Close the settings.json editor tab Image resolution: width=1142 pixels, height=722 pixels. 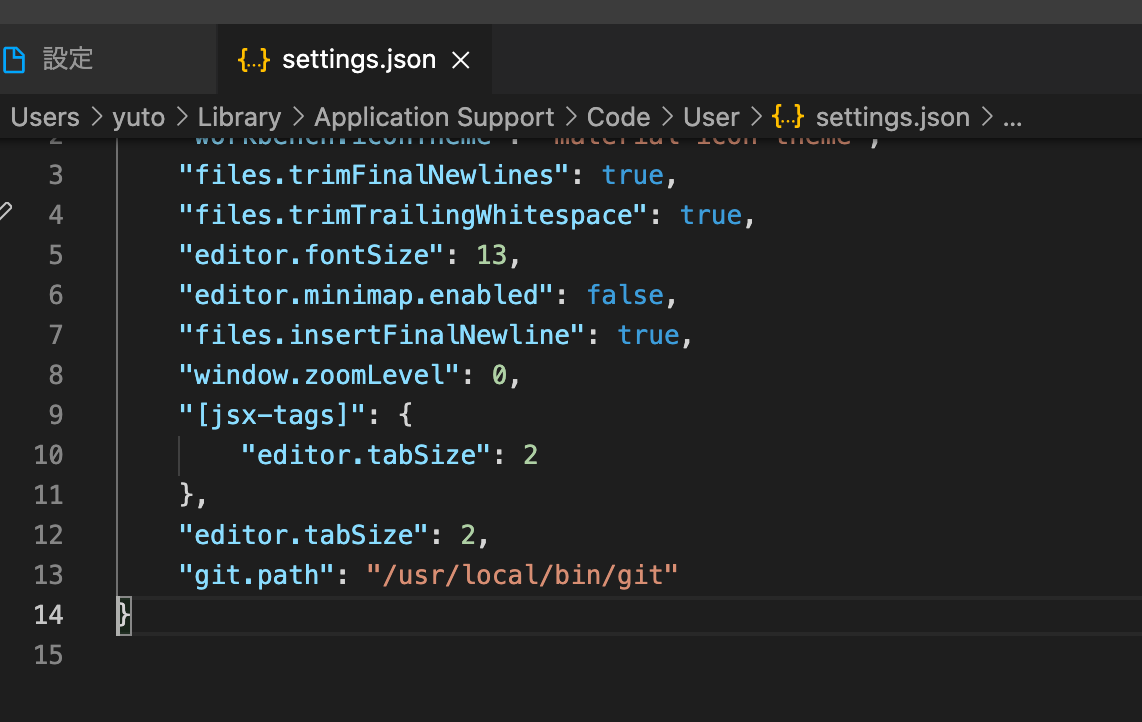pos(461,60)
